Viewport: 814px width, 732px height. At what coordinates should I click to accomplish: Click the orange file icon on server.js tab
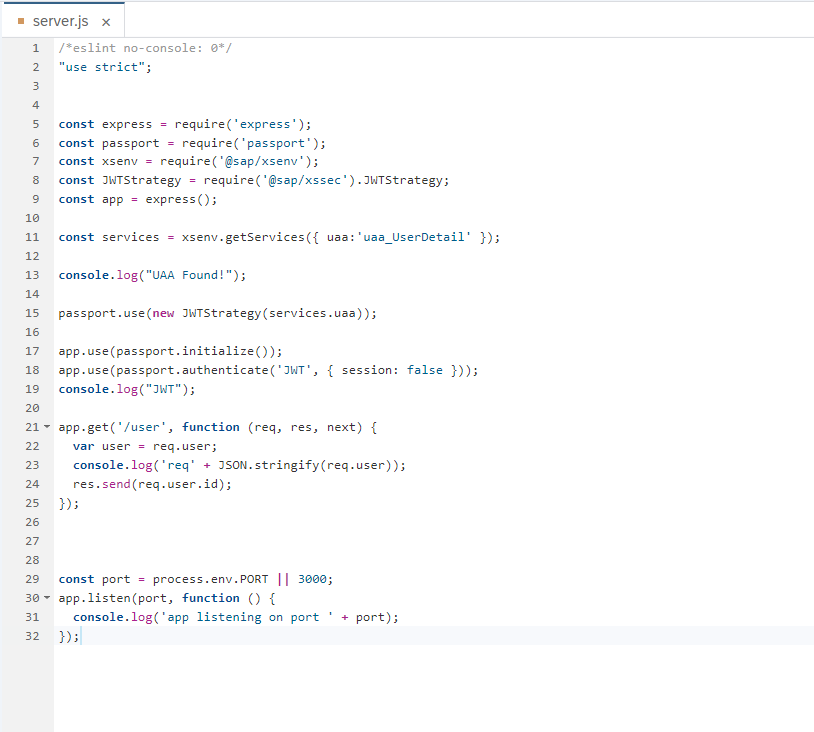[x=21, y=21]
